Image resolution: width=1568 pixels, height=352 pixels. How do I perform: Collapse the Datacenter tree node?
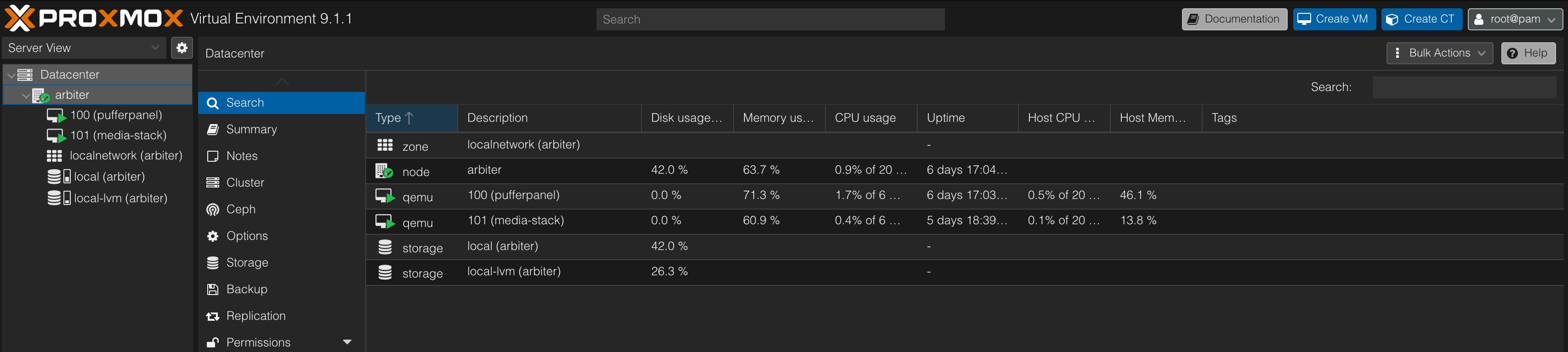(x=11, y=75)
